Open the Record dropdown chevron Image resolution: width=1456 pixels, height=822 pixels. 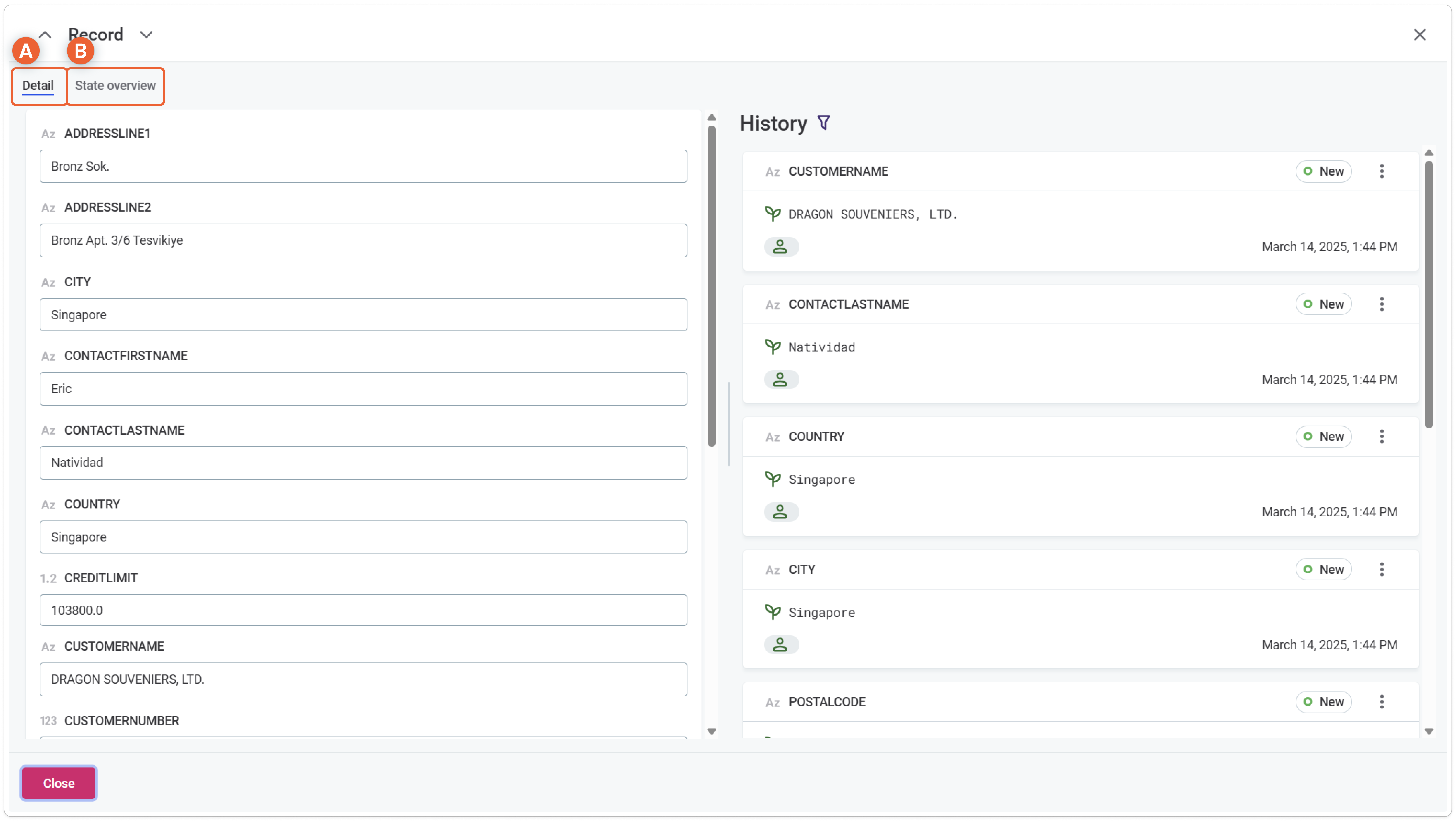(146, 34)
